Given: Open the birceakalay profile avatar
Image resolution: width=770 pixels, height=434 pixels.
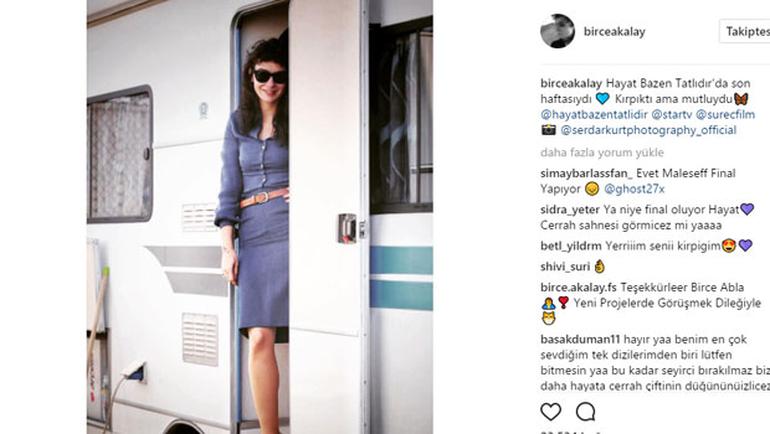Looking at the screenshot, I should (557, 31).
